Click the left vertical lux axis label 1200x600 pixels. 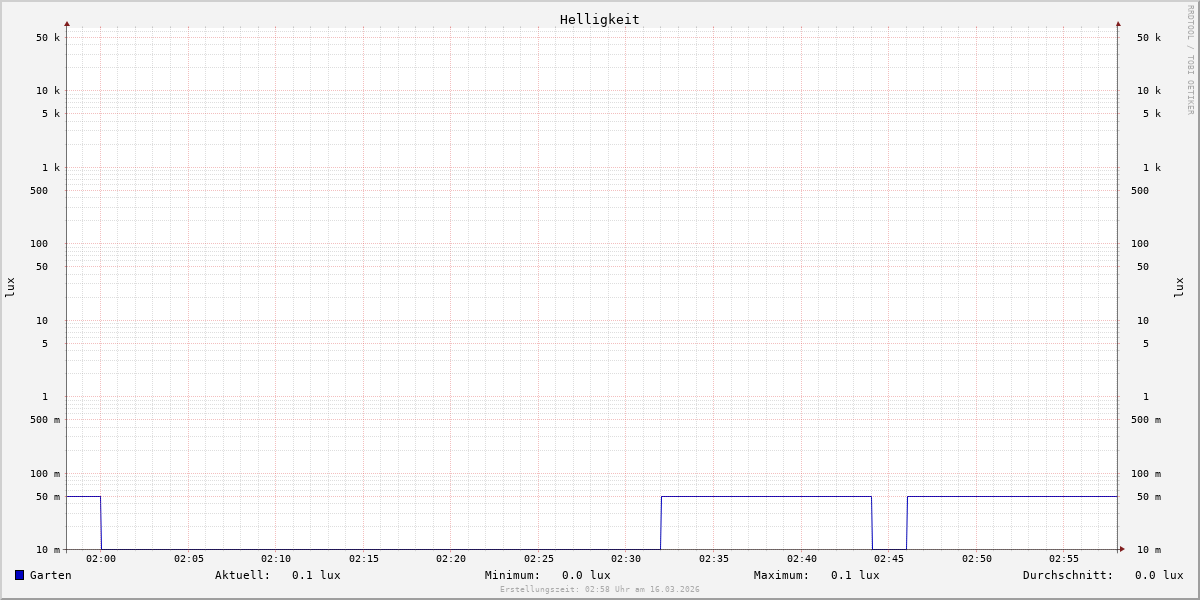click(10, 287)
